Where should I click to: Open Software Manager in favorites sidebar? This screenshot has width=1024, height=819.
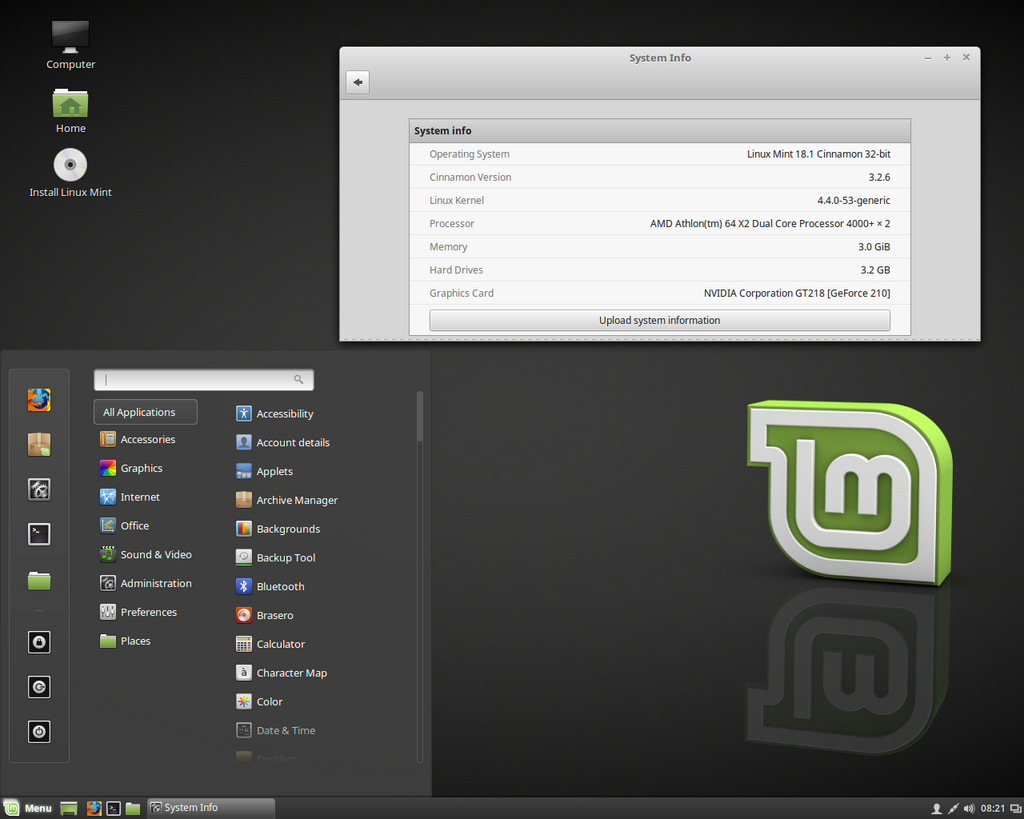click(x=39, y=445)
